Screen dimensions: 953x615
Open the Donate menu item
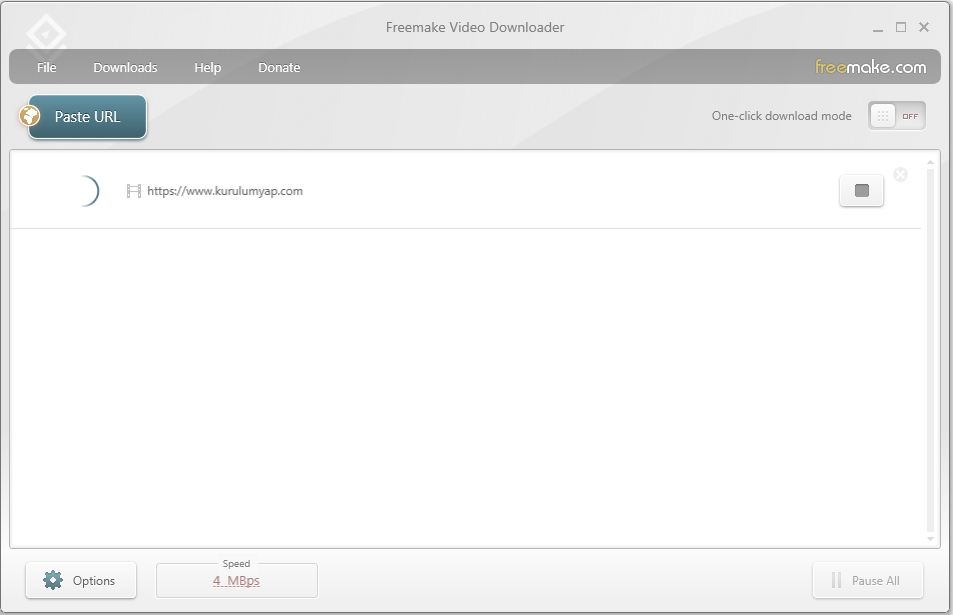coord(279,67)
